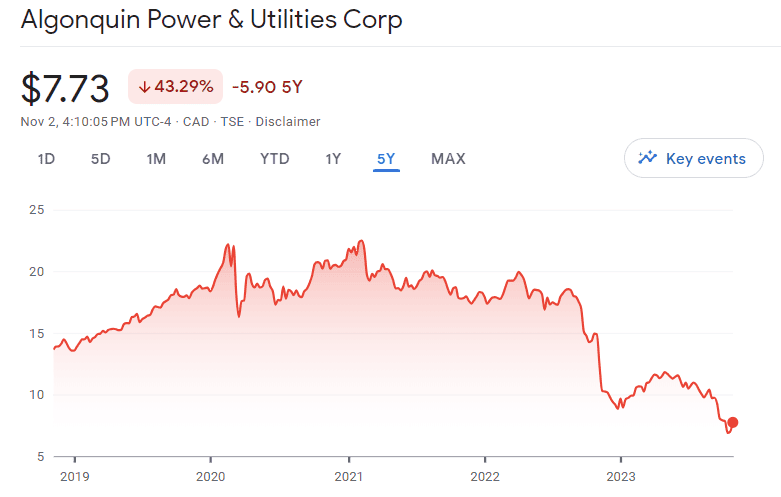Image resolution: width=781 pixels, height=497 pixels.
Task: Click the -5.90 5Y change text
Action: 267,87
